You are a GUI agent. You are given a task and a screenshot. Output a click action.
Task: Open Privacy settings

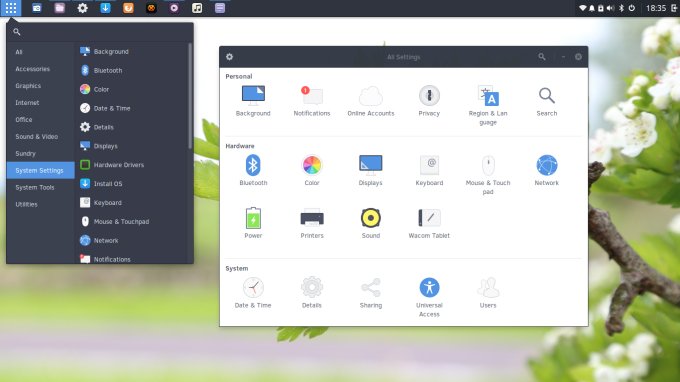click(x=429, y=101)
